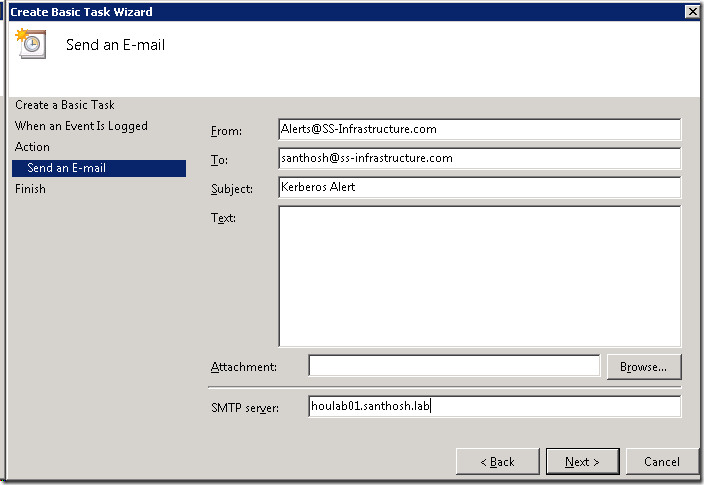Click the 'SMTP server:' label
The height and width of the screenshot is (485, 704).
[246, 407]
